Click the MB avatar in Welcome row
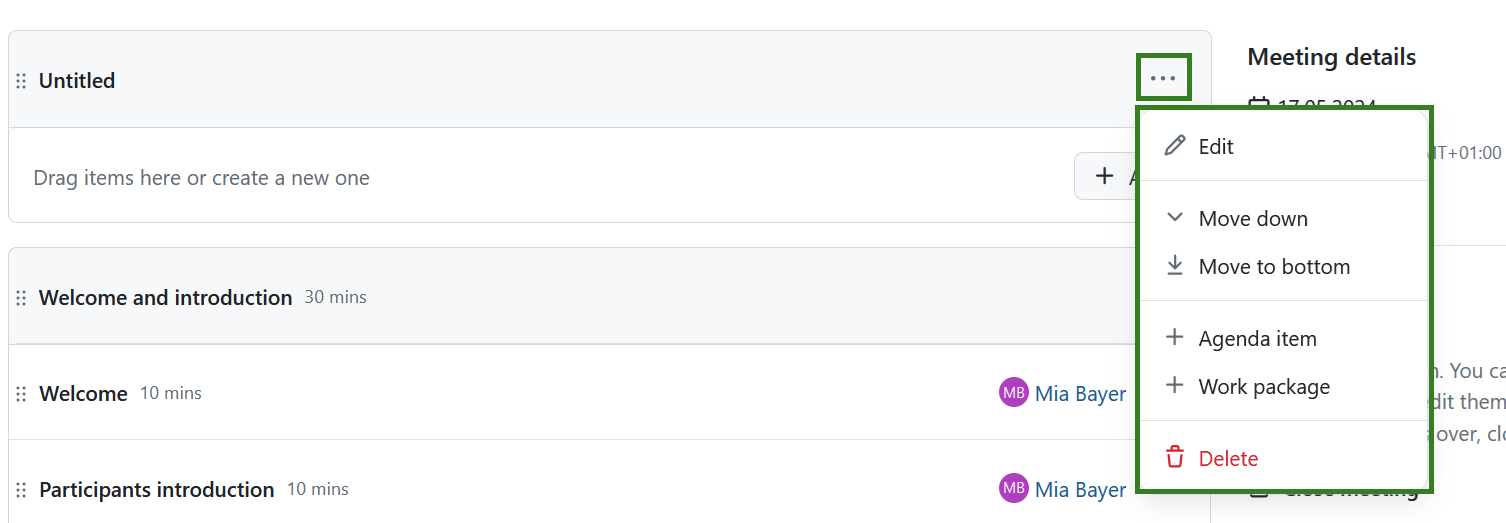Viewport: 1506px width, 523px height. click(x=1013, y=393)
